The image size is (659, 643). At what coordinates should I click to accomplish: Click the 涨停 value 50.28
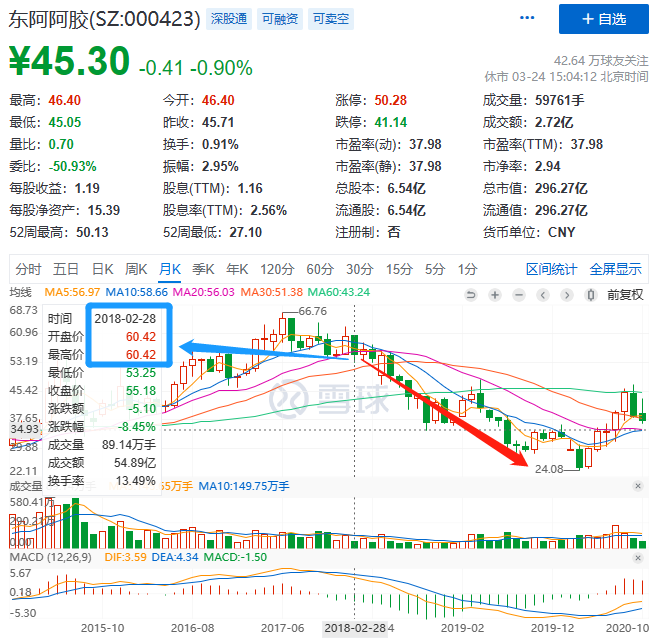pyautogui.click(x=390, y=100)
